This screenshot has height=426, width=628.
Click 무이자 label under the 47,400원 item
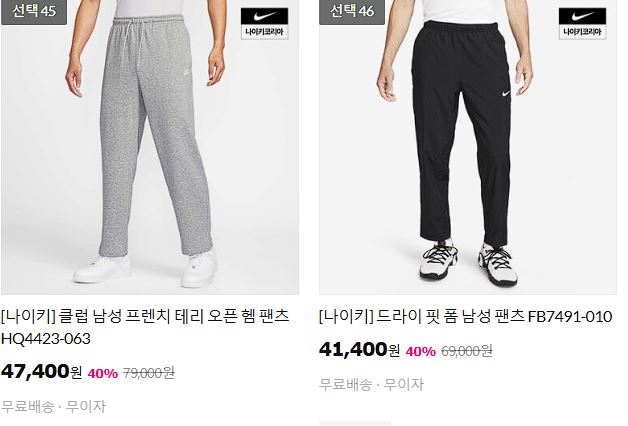point(86,406)
